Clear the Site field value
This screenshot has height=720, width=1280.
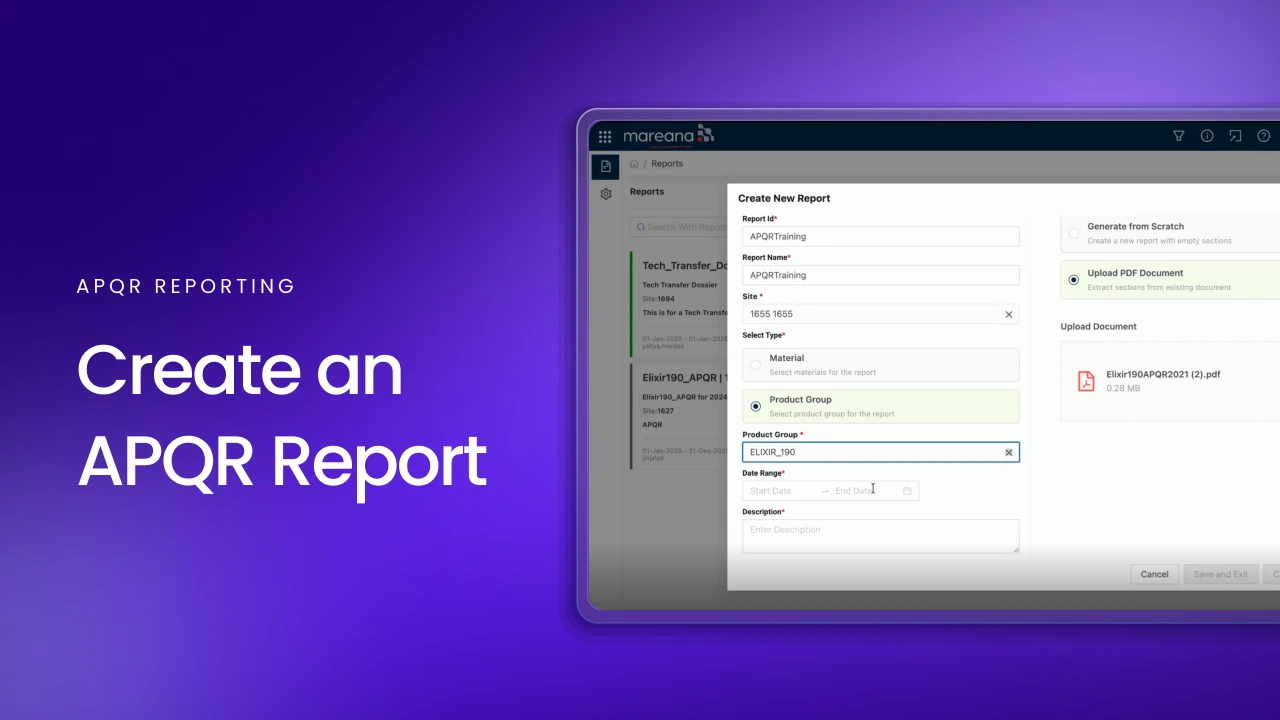[x=1008, y=314]
